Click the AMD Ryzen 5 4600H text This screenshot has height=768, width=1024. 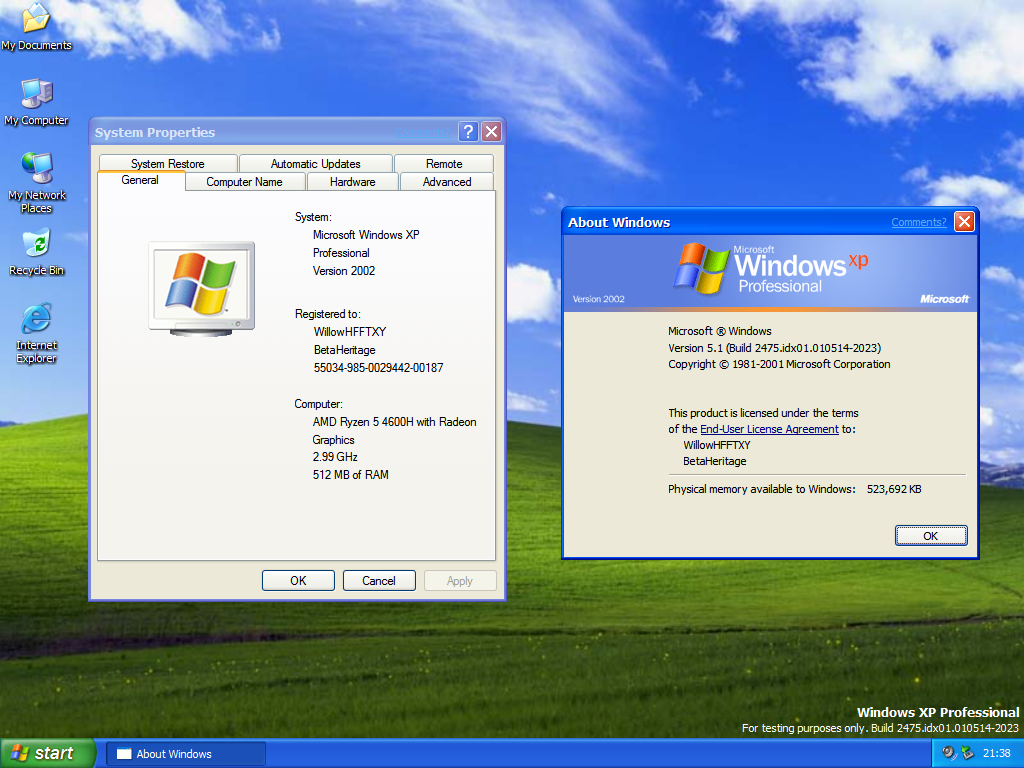(394, 431)
